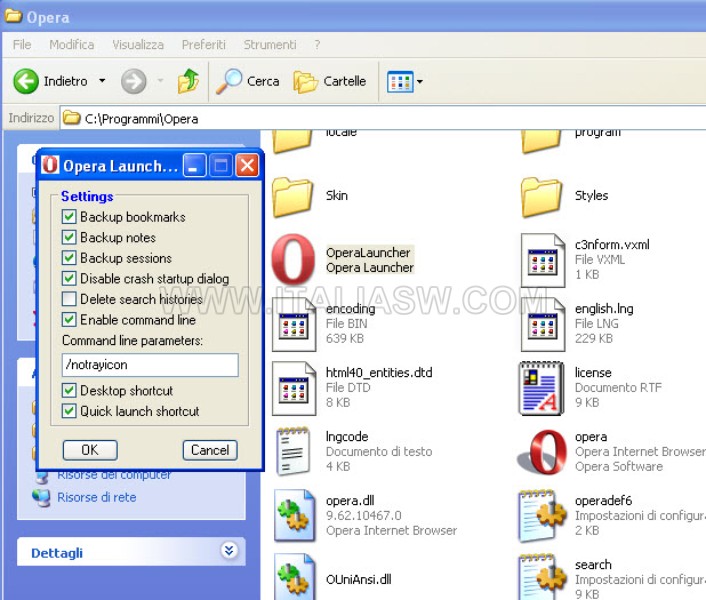Click the address bar C:\Programmi\Opera

pos(383,118)
